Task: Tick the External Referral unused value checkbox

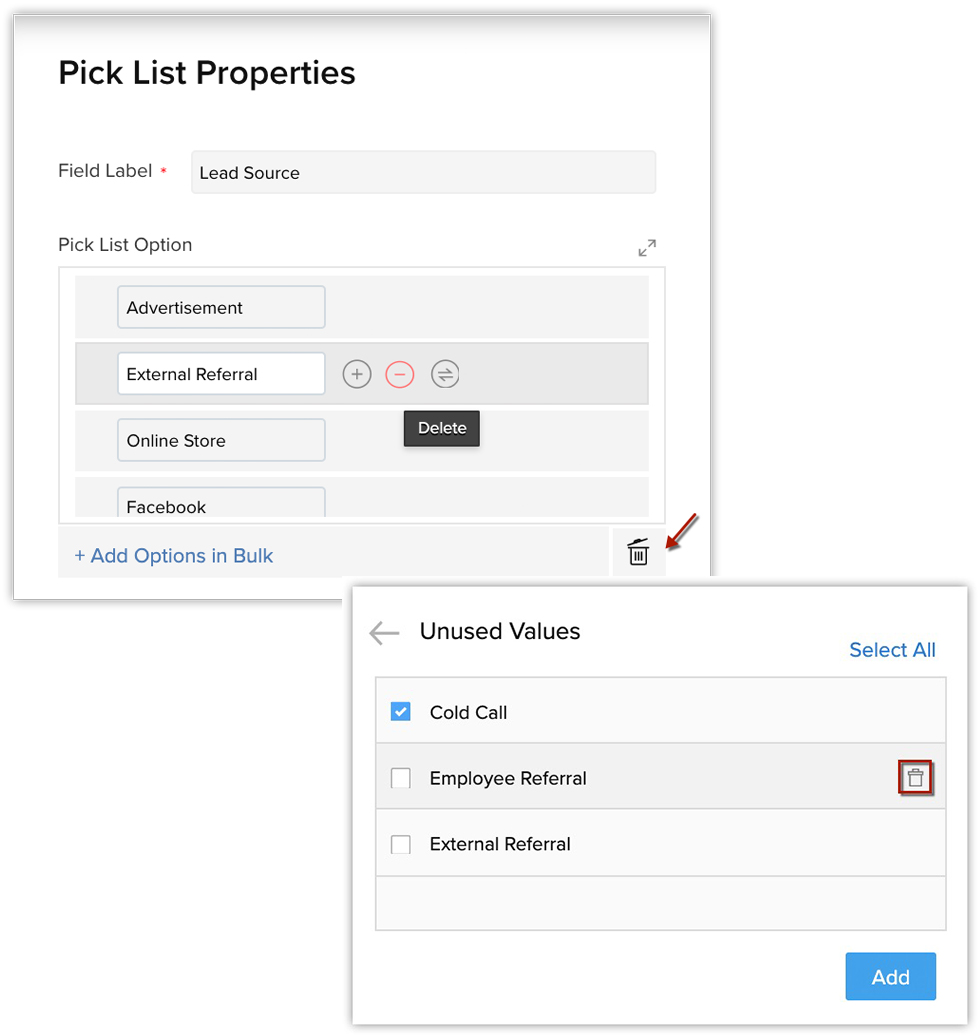Action: click(401, 844)
